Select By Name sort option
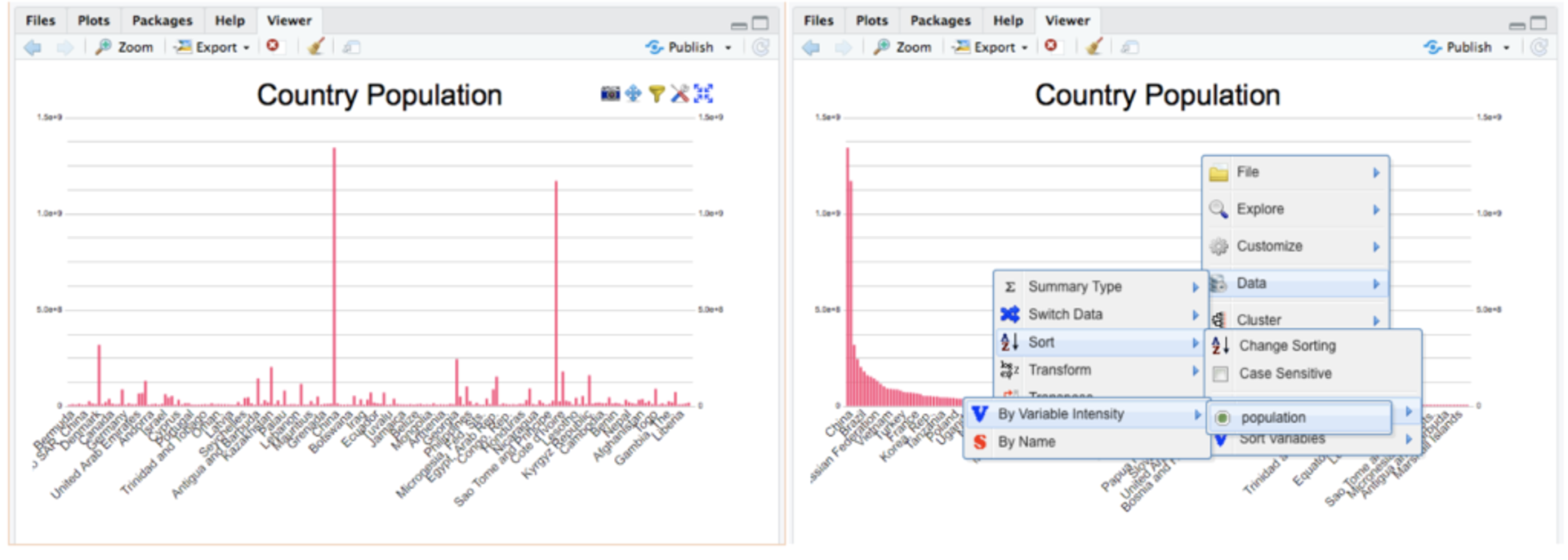The height and width of the screenshot is (560, 1568). point(1086,442)
